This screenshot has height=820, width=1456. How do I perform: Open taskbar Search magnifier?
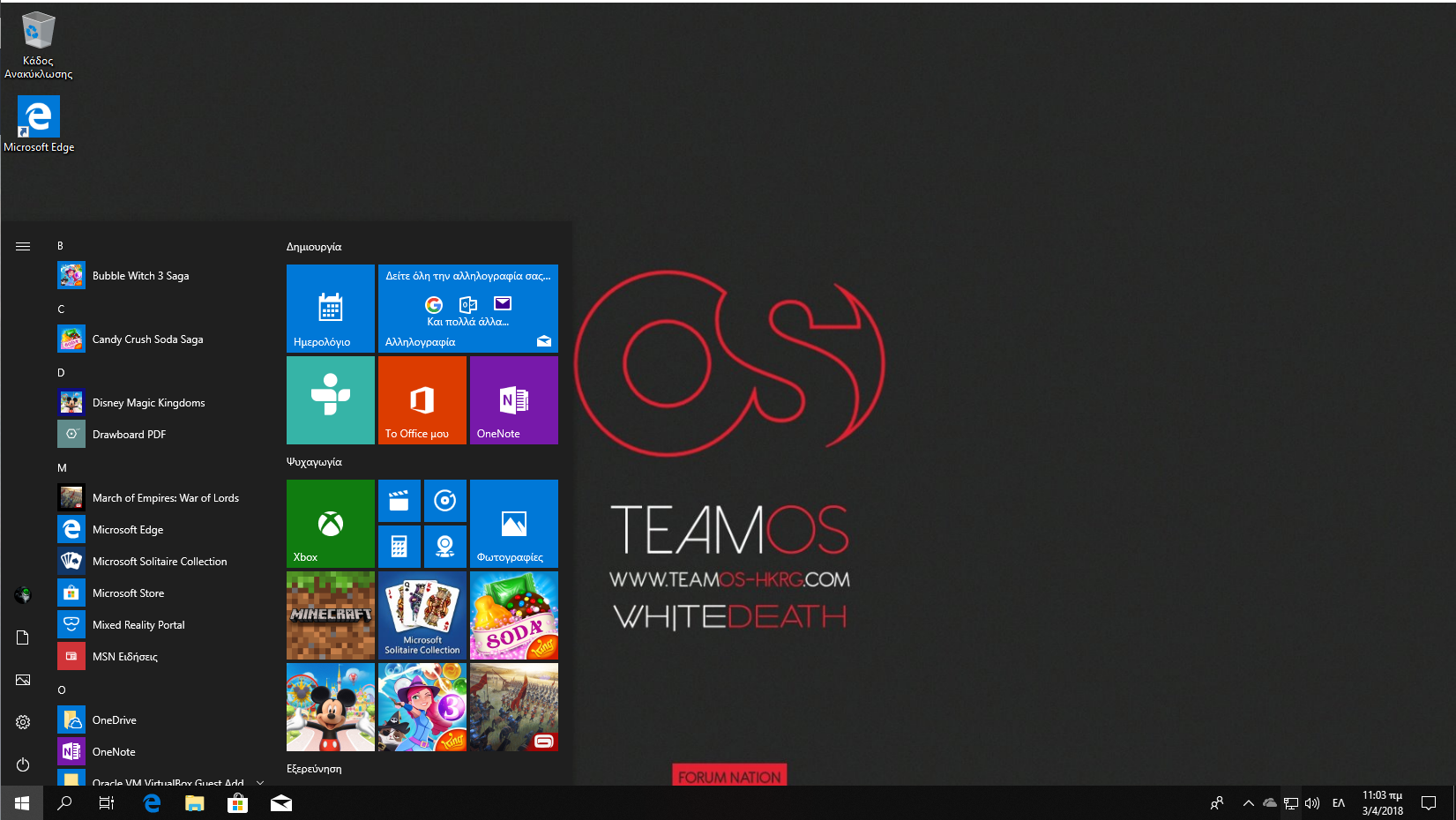64,803
